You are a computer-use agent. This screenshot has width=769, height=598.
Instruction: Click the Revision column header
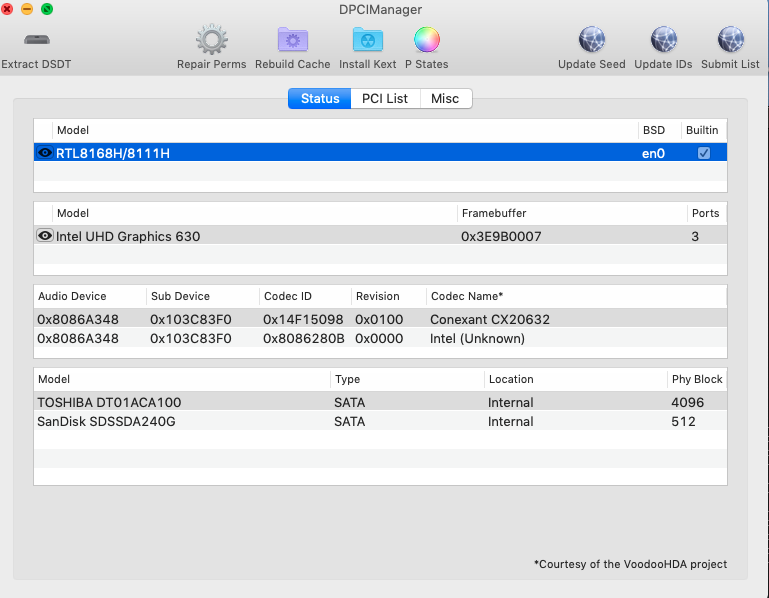[x=389, y=296]
